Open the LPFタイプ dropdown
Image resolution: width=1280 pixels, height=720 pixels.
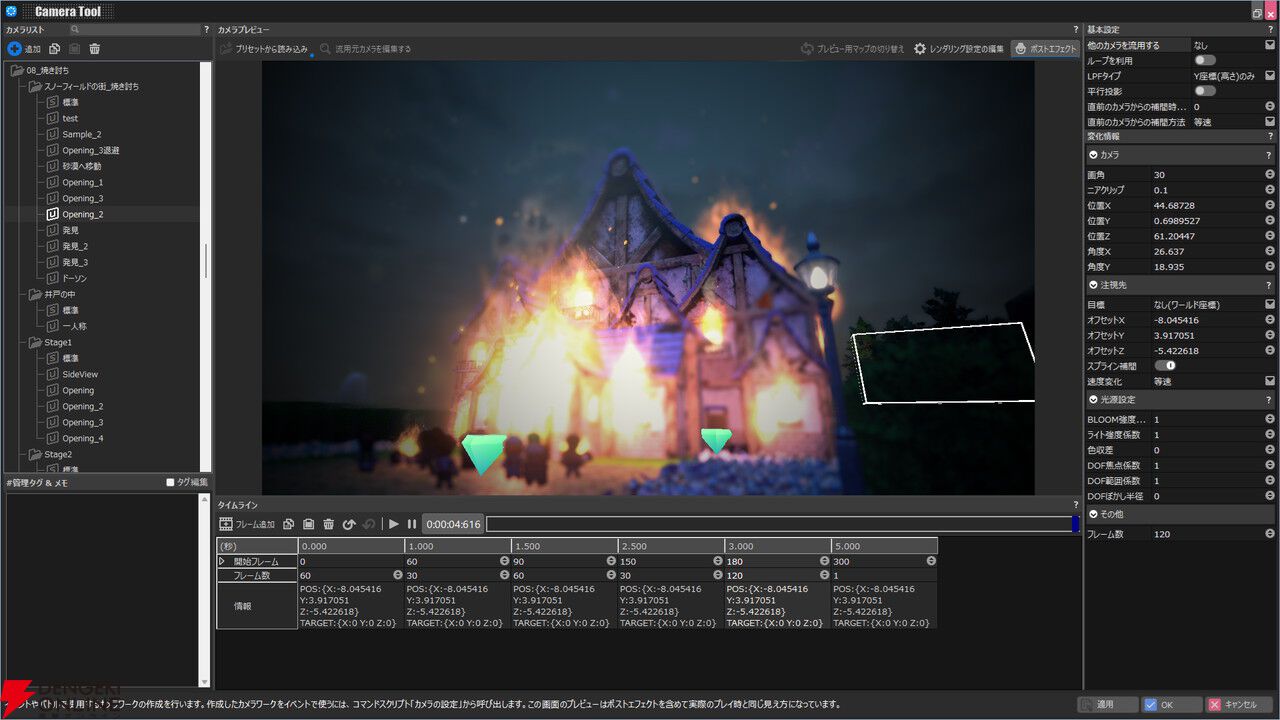(1269, 76)
